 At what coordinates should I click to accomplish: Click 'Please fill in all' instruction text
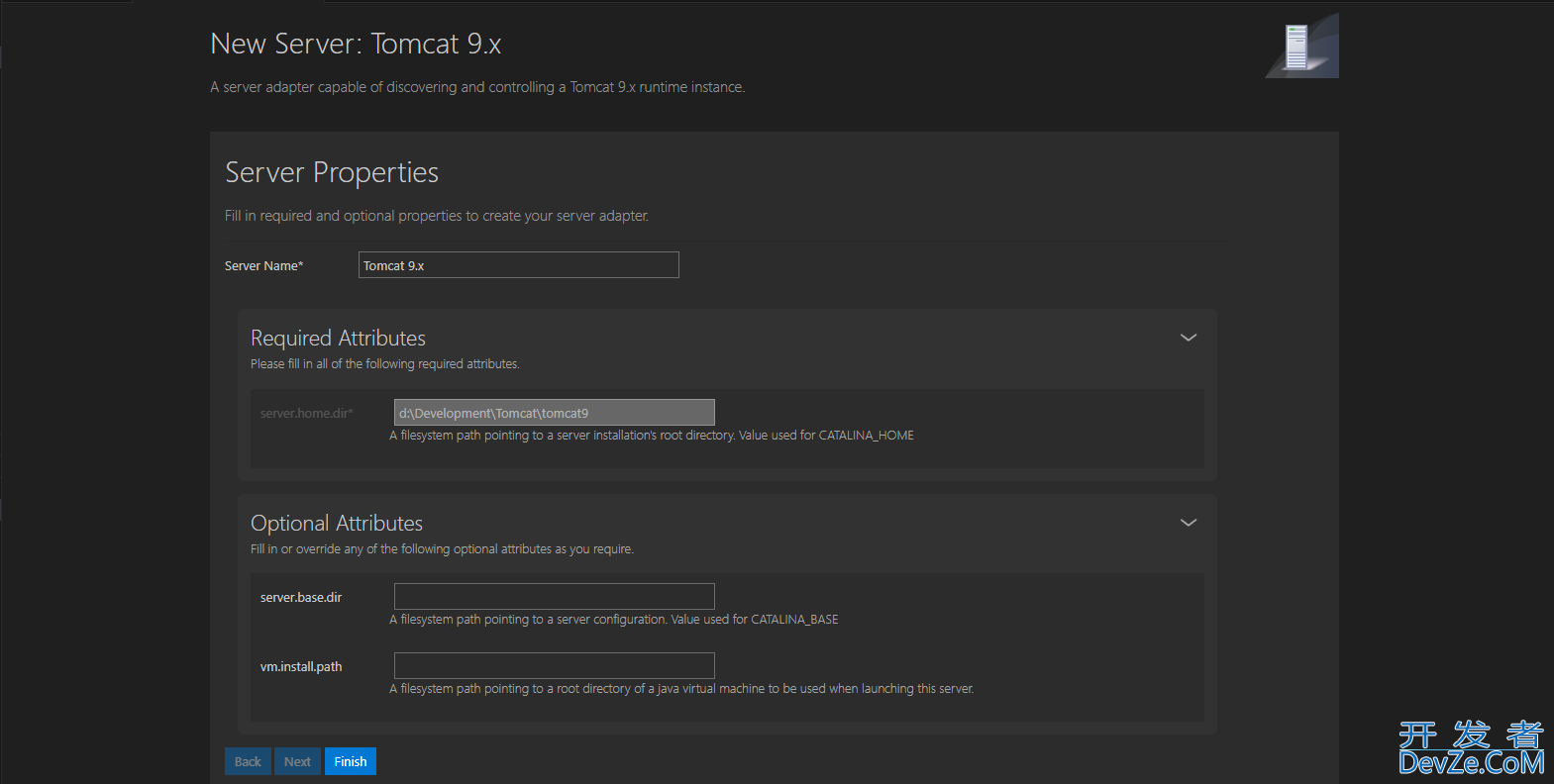coord(384,363)
